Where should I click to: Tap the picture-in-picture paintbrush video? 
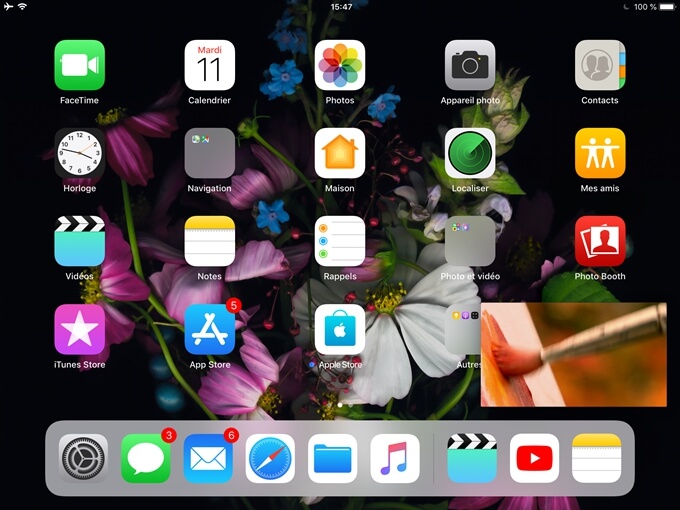pyautogui.click(x=574, y=355)
